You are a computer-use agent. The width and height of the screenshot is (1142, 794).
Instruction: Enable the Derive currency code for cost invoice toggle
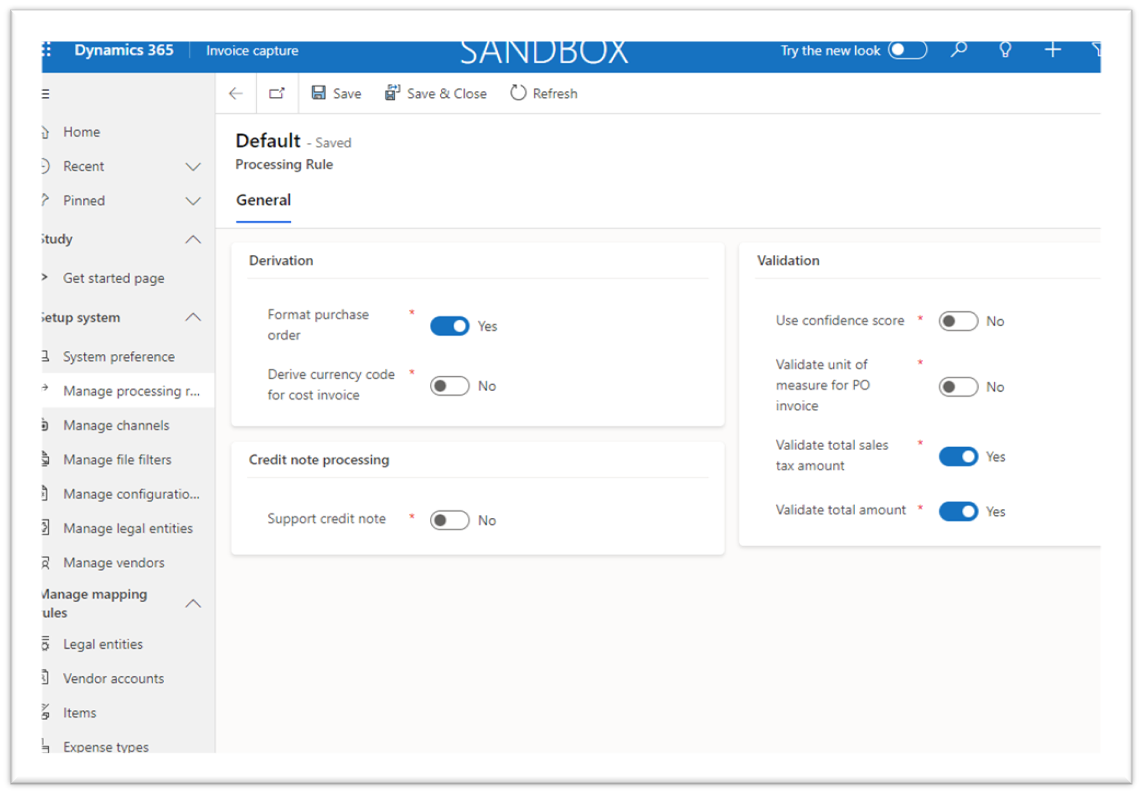tap(450, 385)
